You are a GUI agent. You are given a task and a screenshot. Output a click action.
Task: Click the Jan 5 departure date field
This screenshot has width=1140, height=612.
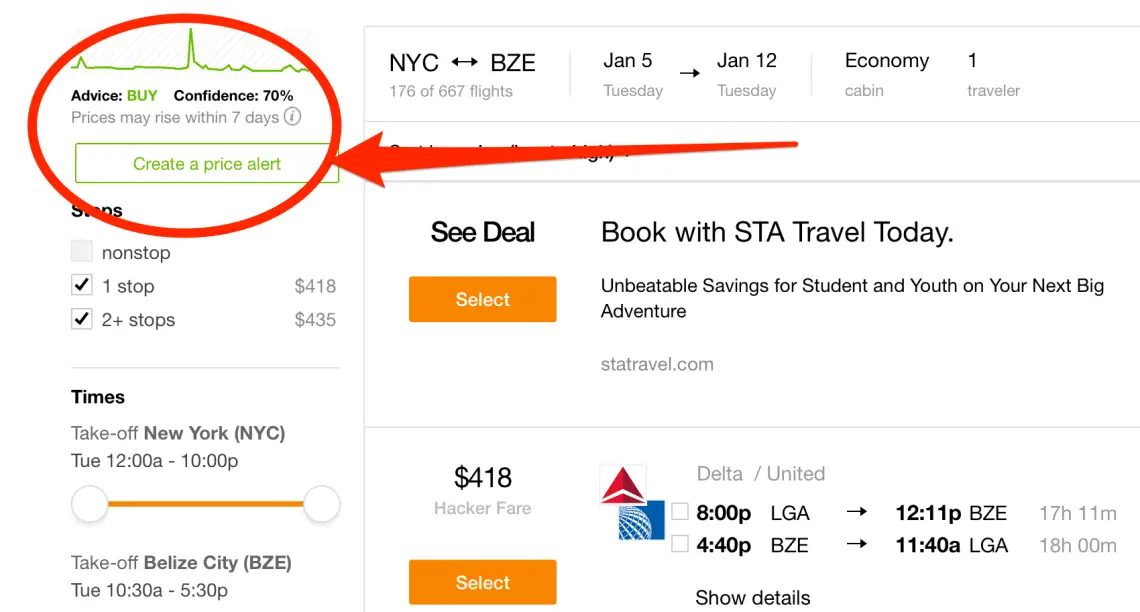(633, 74)
